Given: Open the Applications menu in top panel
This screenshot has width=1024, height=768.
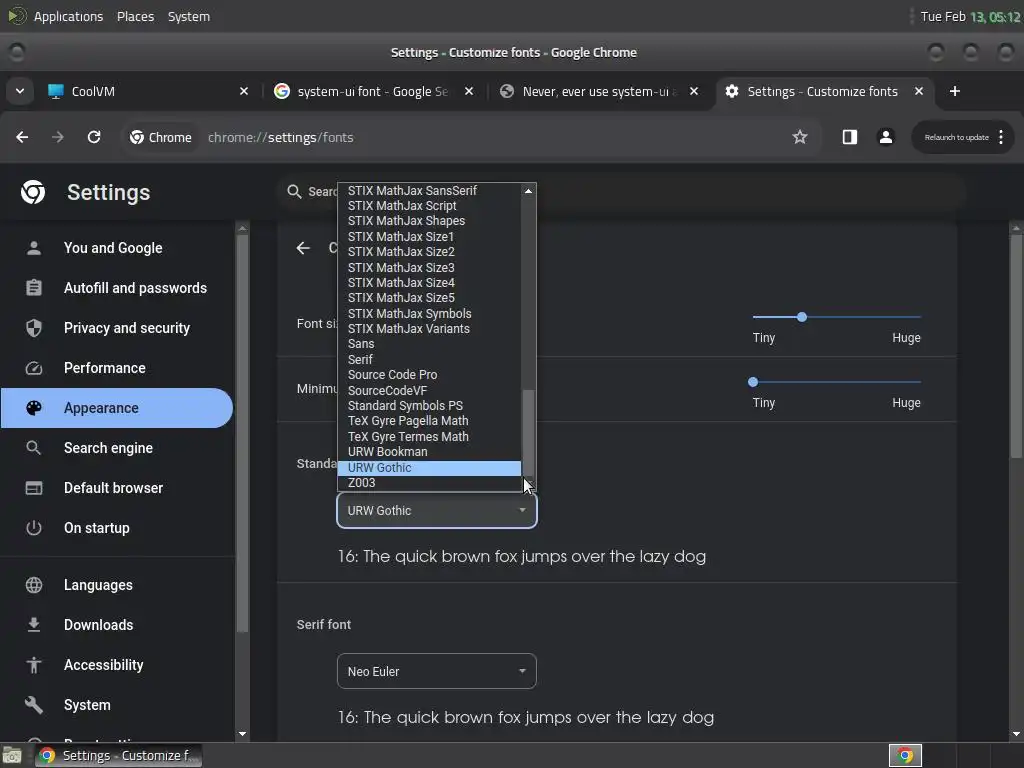Looking at the screenshot, I should (x=68, y=16).
